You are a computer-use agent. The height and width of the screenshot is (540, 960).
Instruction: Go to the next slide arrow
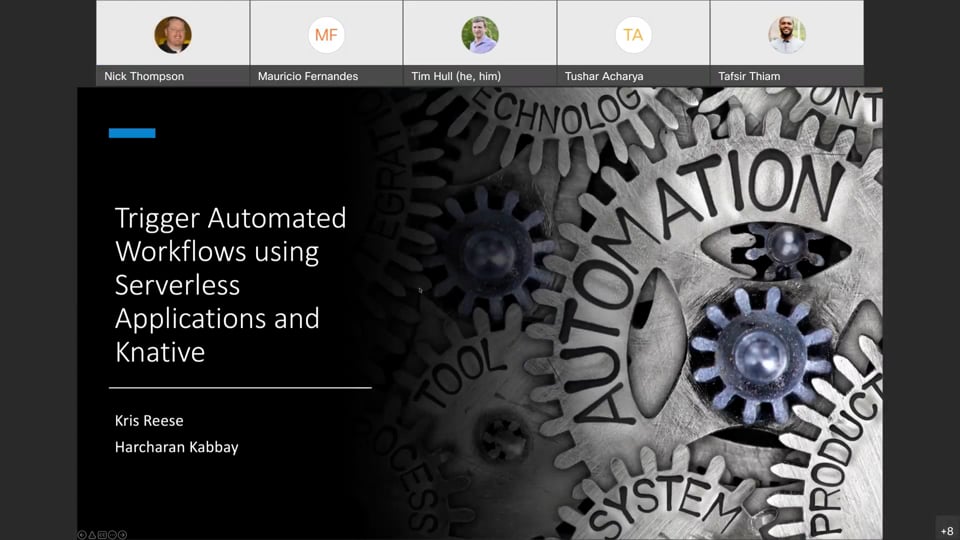tap(122, 535)
